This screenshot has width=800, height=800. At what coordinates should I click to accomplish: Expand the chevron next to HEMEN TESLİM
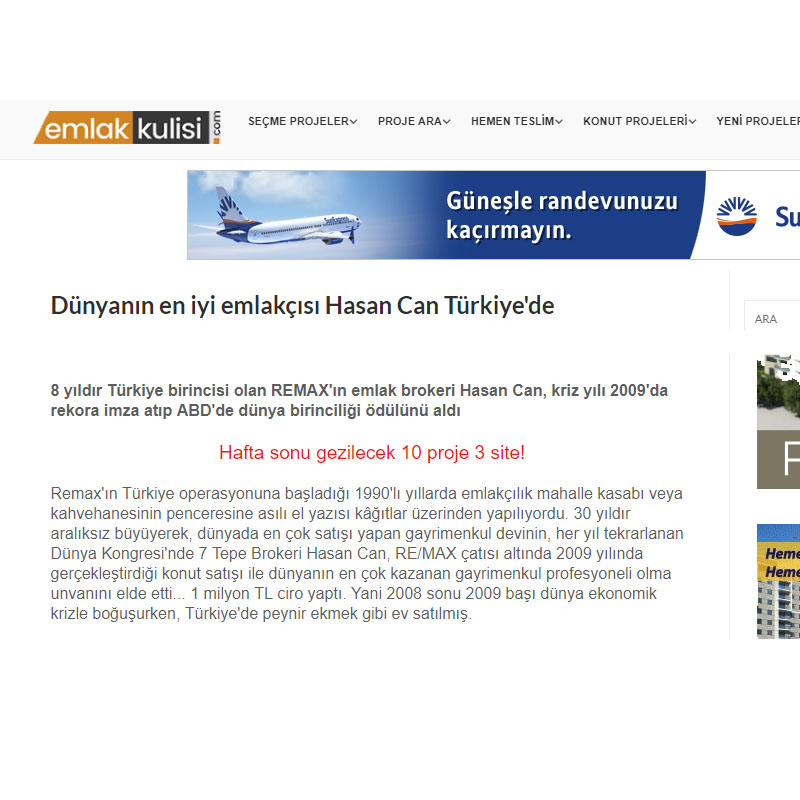(559, 122)
